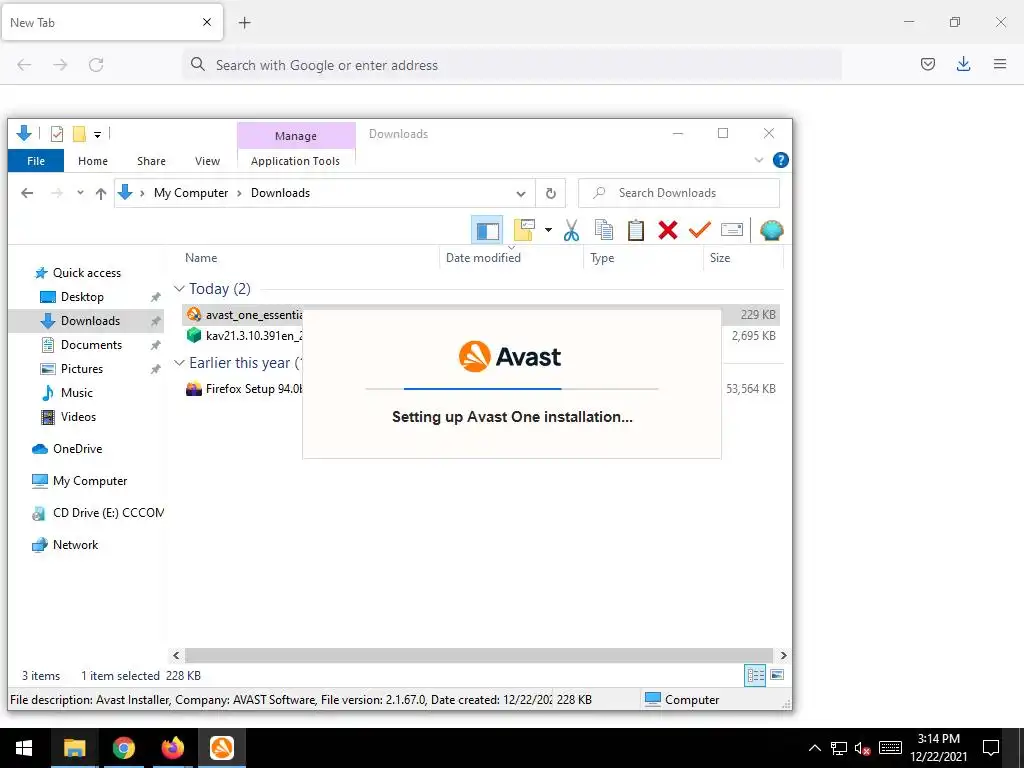This screenshot has height=768, width=1024.
Task: Open Firefox Downloads panel icon
Action: [x=963, y=64]
